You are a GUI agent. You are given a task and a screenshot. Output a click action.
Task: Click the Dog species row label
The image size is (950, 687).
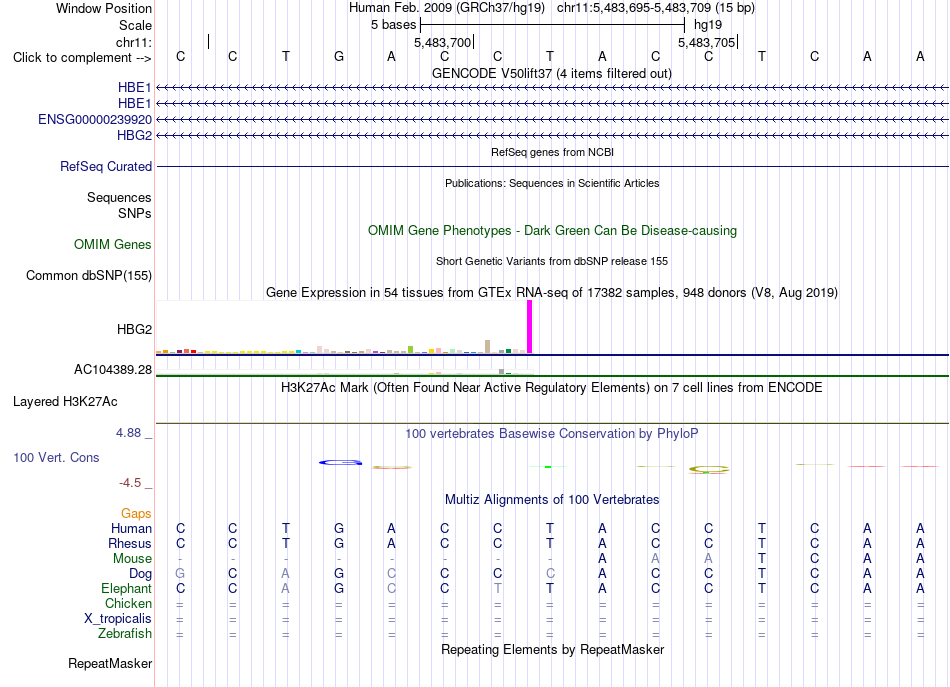(140, 573)
